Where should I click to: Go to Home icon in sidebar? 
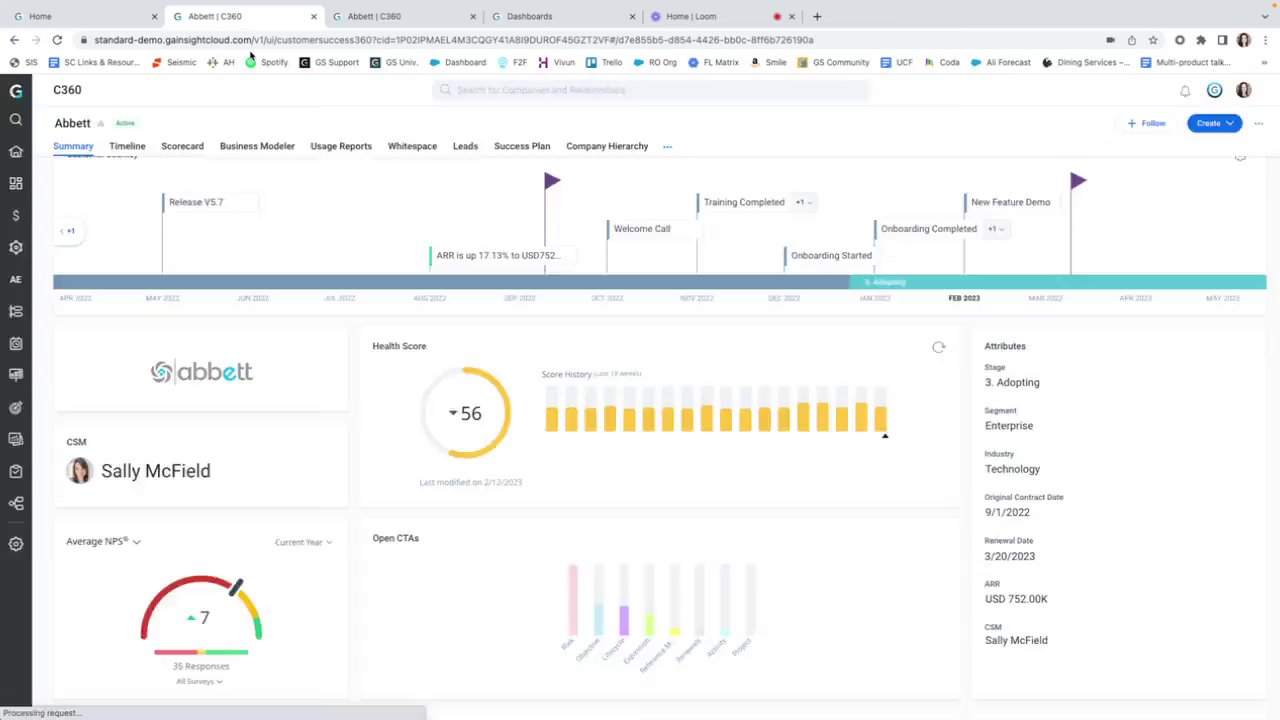(16, 152)
